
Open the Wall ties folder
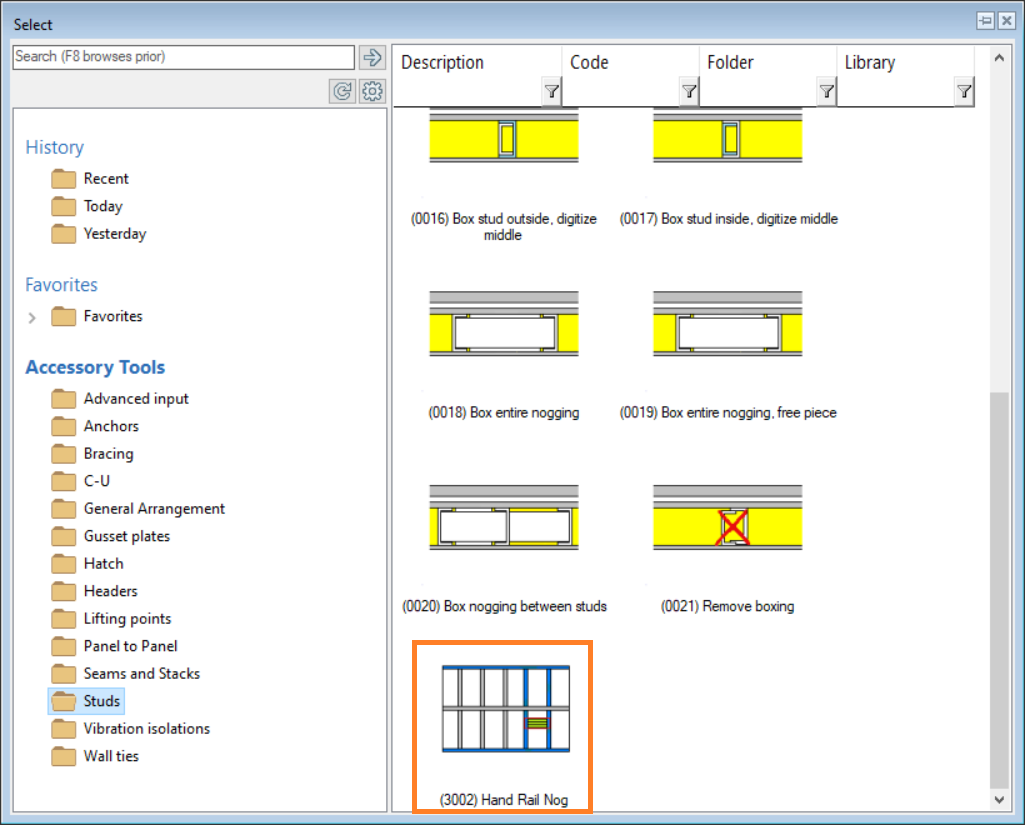click(x=111, y=756)
